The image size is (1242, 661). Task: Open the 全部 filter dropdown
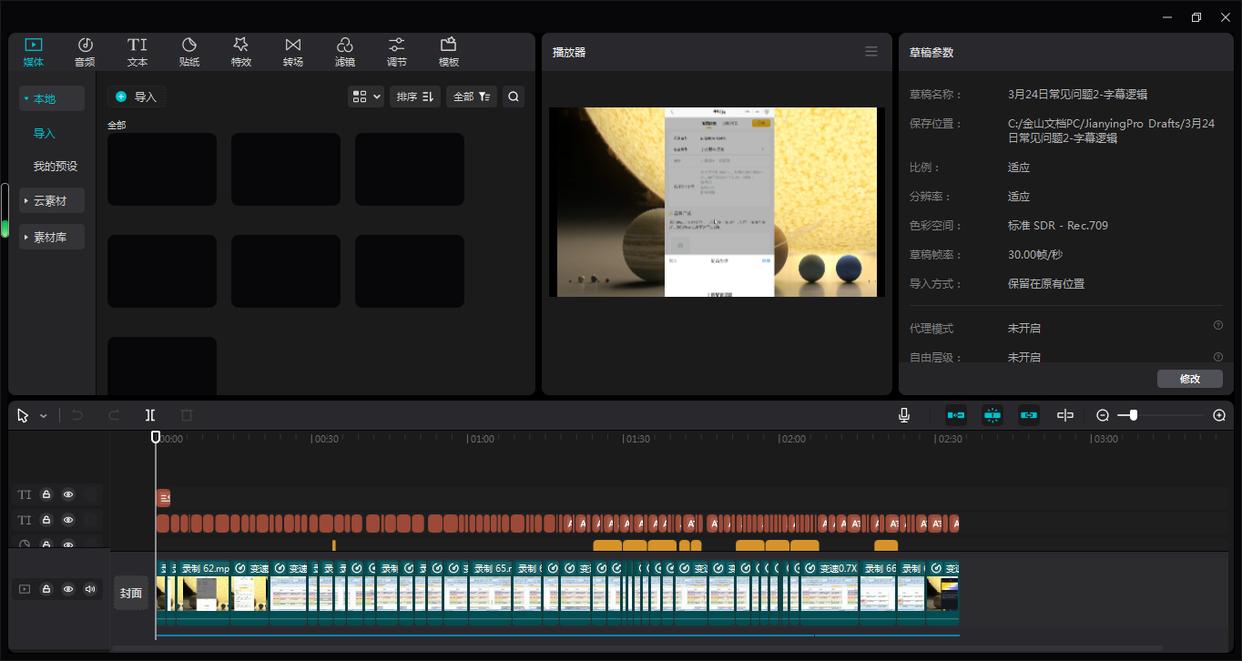(472, 97)
